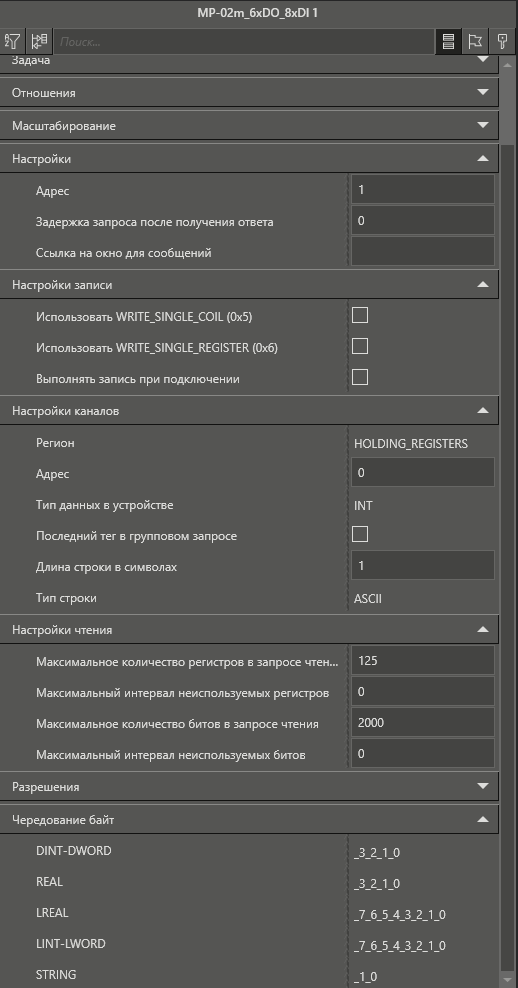Click the title MP-02m_6xDO_8xDI 1
Screen dimensions: 518x988
pos(257,13)
